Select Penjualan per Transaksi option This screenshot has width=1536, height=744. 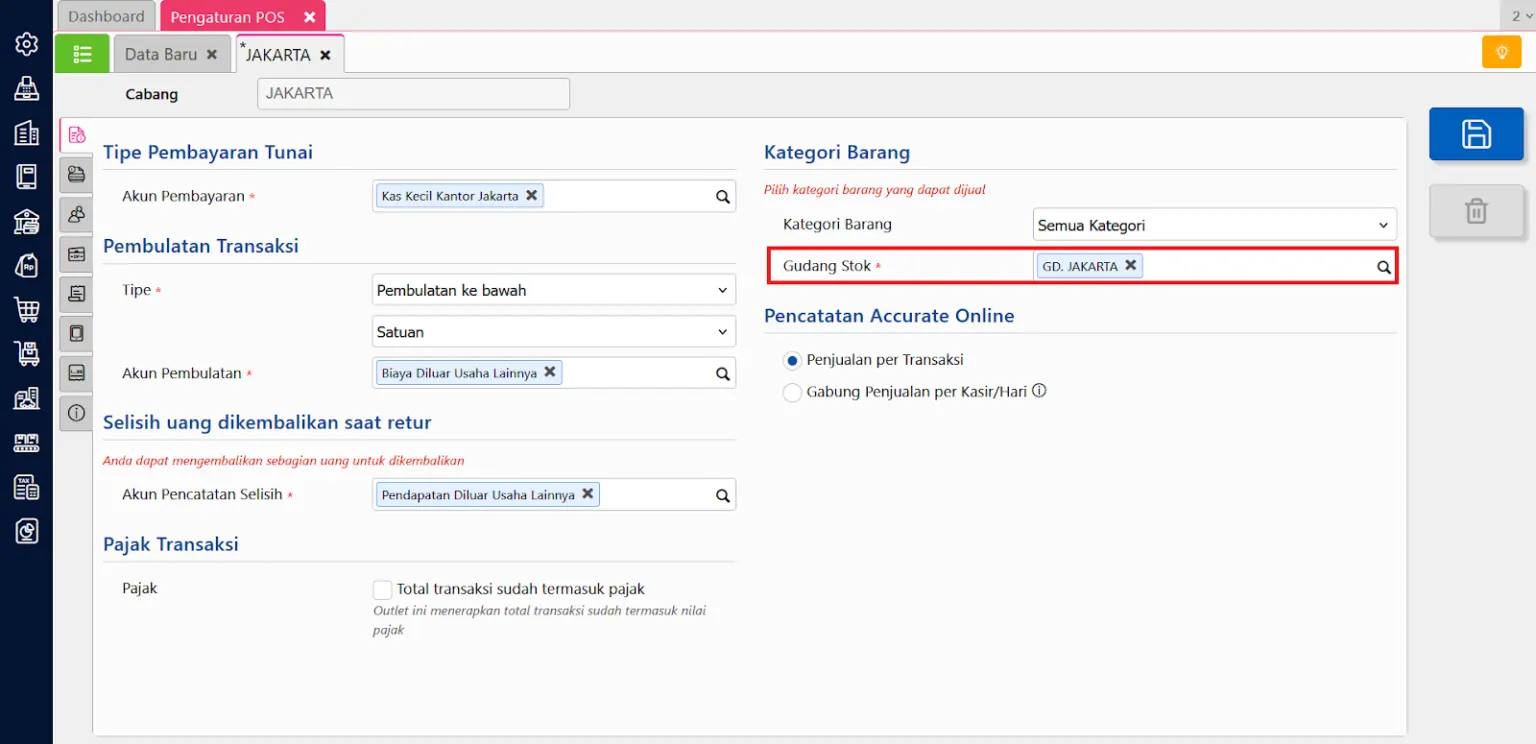(x=793, y=360)
